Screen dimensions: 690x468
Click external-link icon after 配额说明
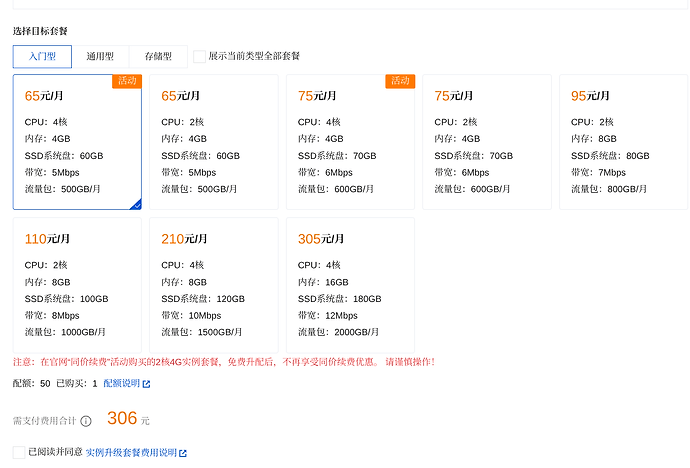[147, 384]
